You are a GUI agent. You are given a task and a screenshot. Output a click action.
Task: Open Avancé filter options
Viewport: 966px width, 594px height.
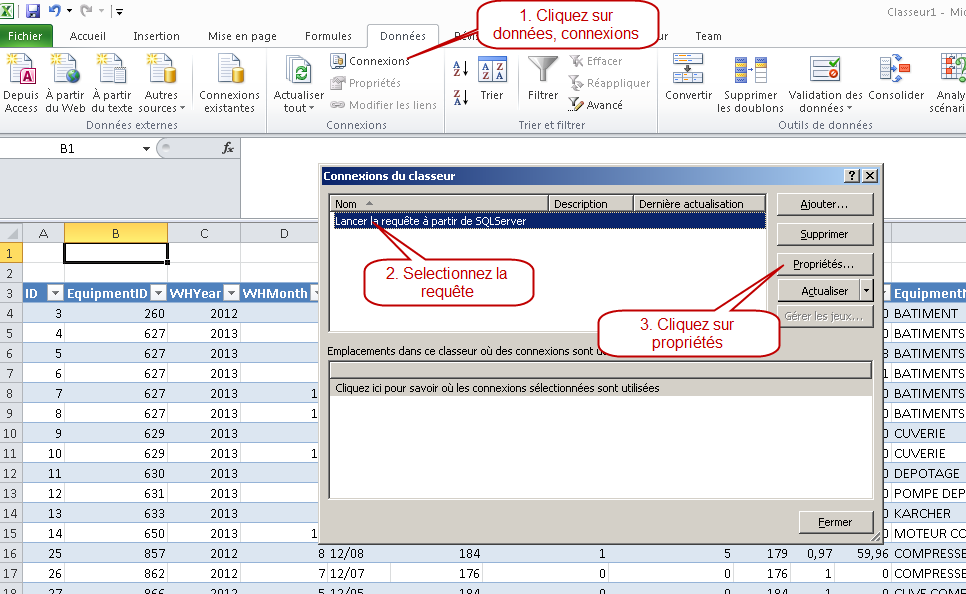(596, 105)
